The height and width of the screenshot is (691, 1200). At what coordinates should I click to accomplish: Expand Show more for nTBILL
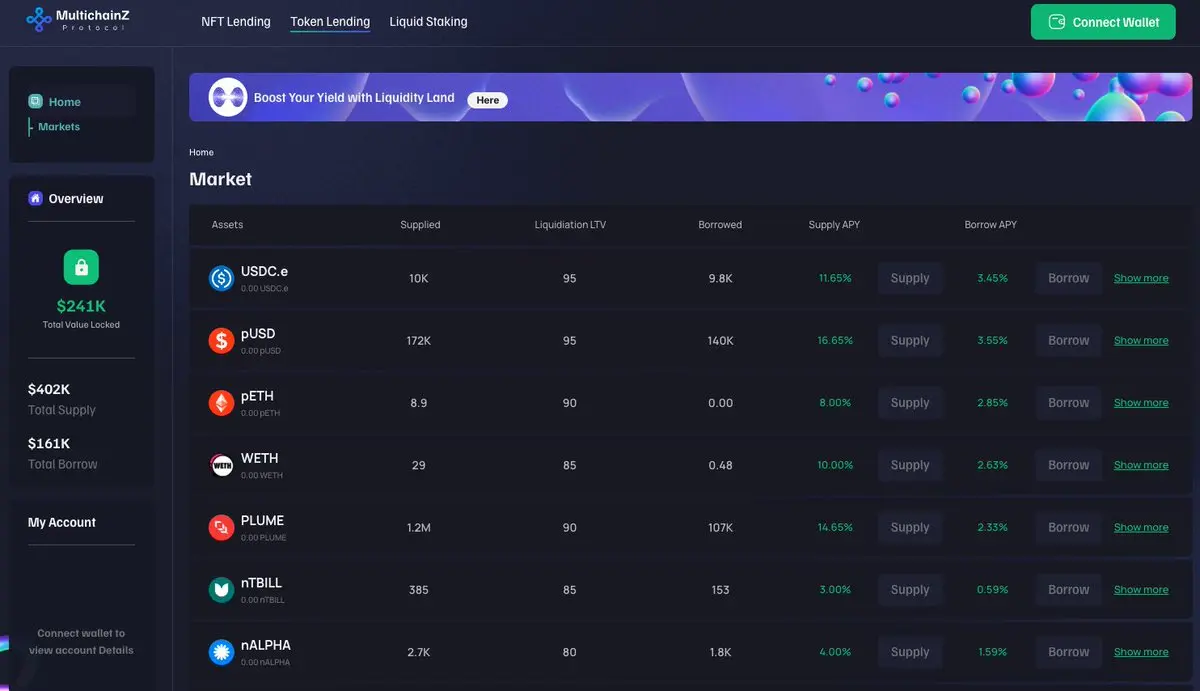(1141, 589)
